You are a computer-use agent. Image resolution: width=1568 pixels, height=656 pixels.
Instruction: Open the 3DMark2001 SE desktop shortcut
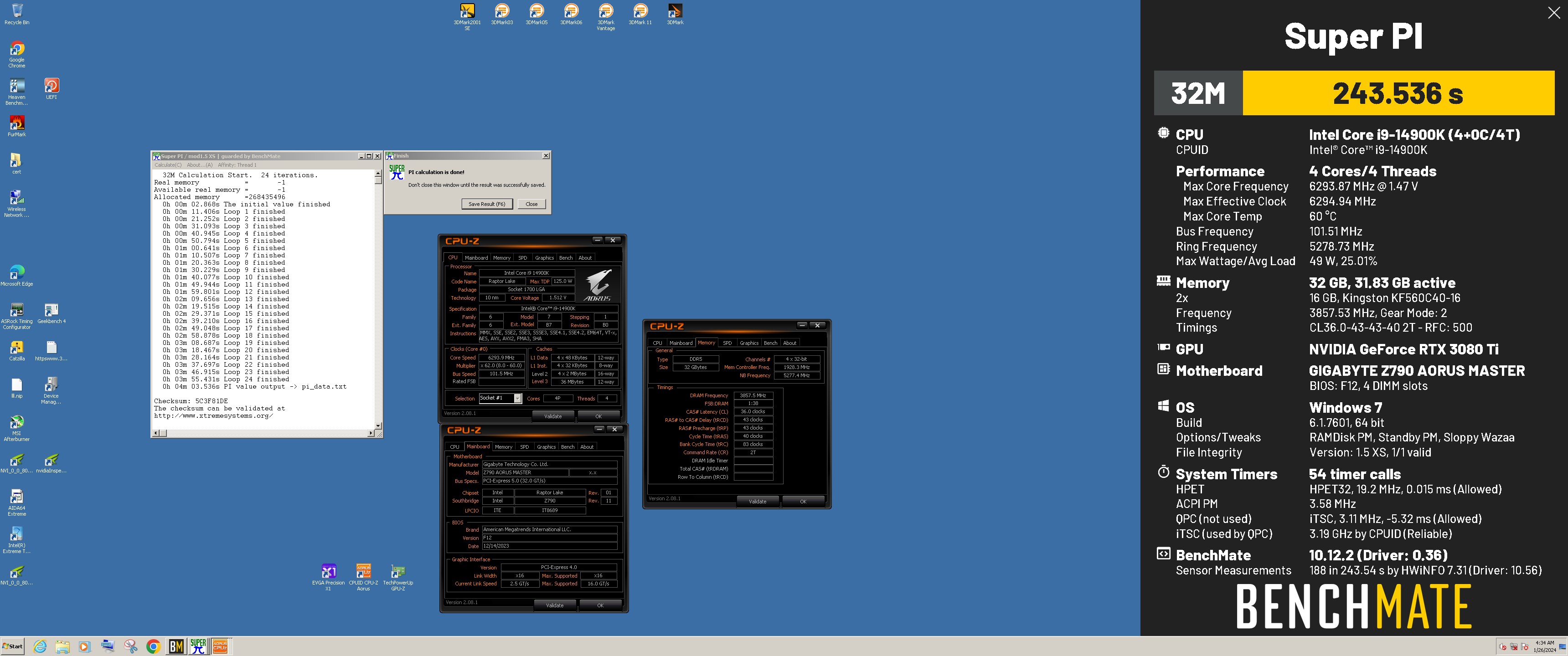pos(467,16)
